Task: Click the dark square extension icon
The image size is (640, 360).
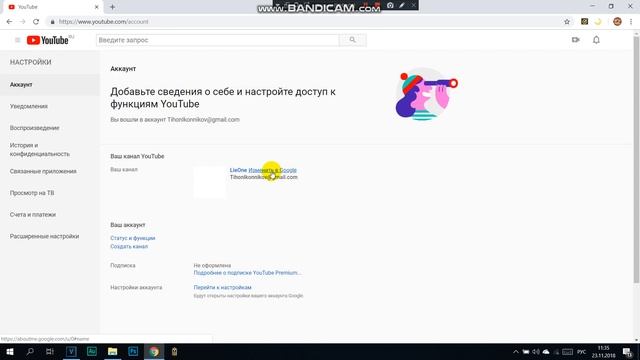Action: pos(584,22)
